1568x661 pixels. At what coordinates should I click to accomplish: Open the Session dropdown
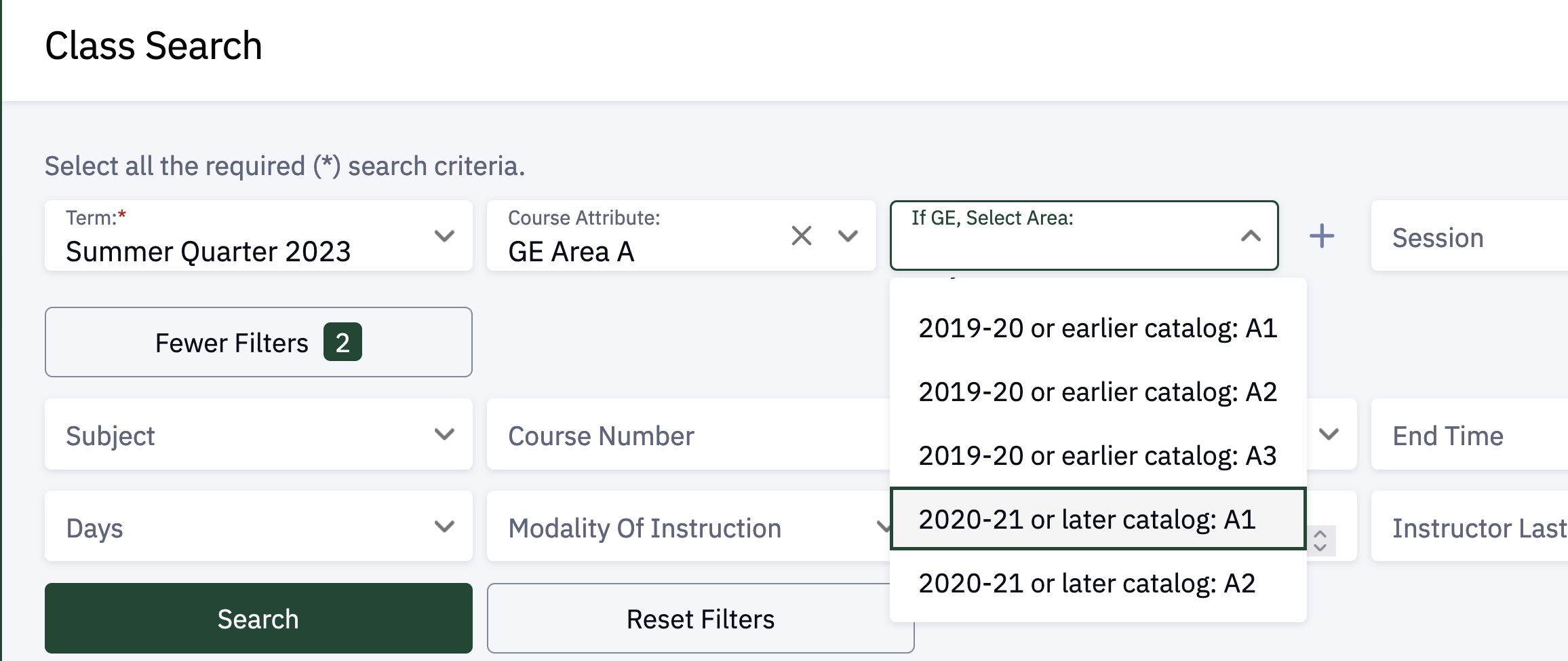[x=1465, y=238]
